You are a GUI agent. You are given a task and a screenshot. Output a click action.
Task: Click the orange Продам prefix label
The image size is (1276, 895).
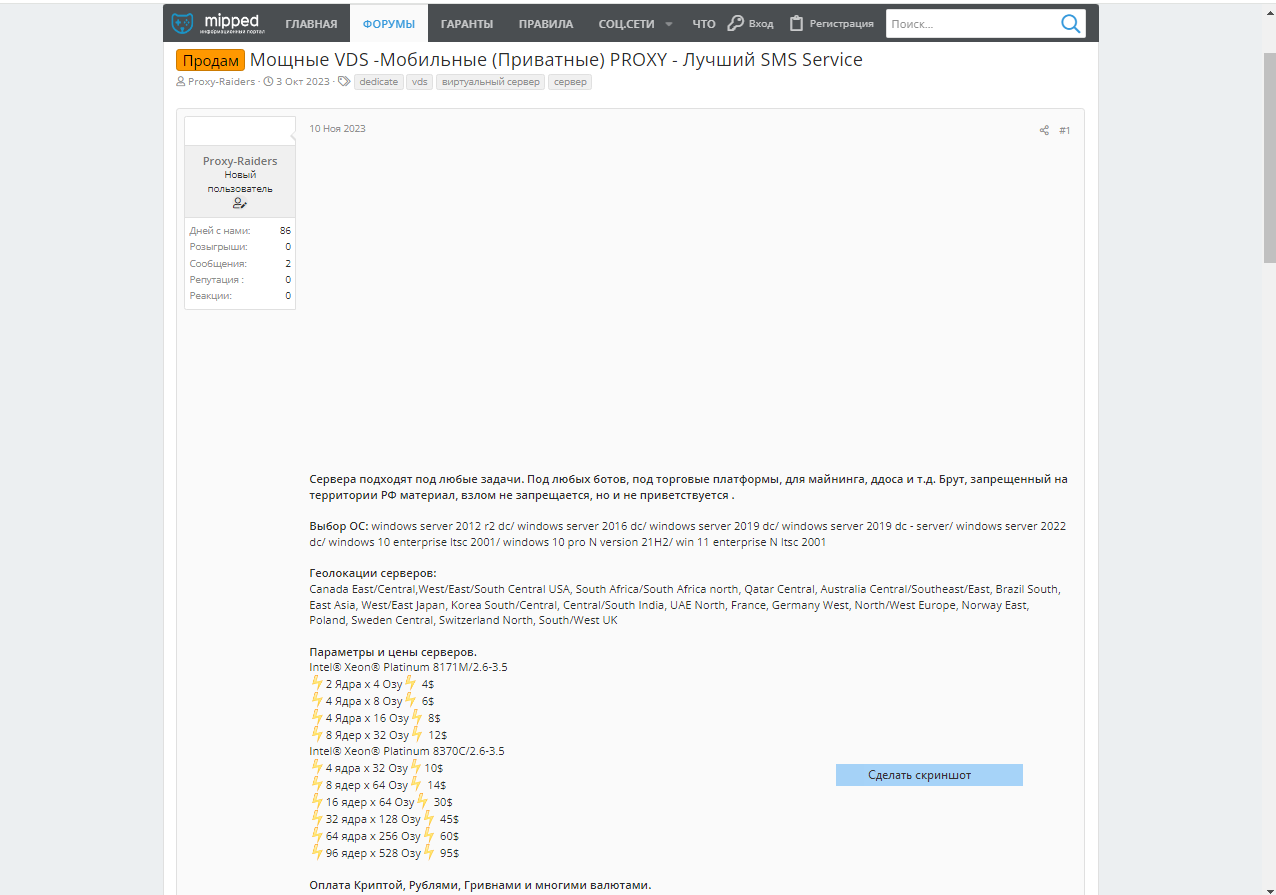(x=210, y=60)
